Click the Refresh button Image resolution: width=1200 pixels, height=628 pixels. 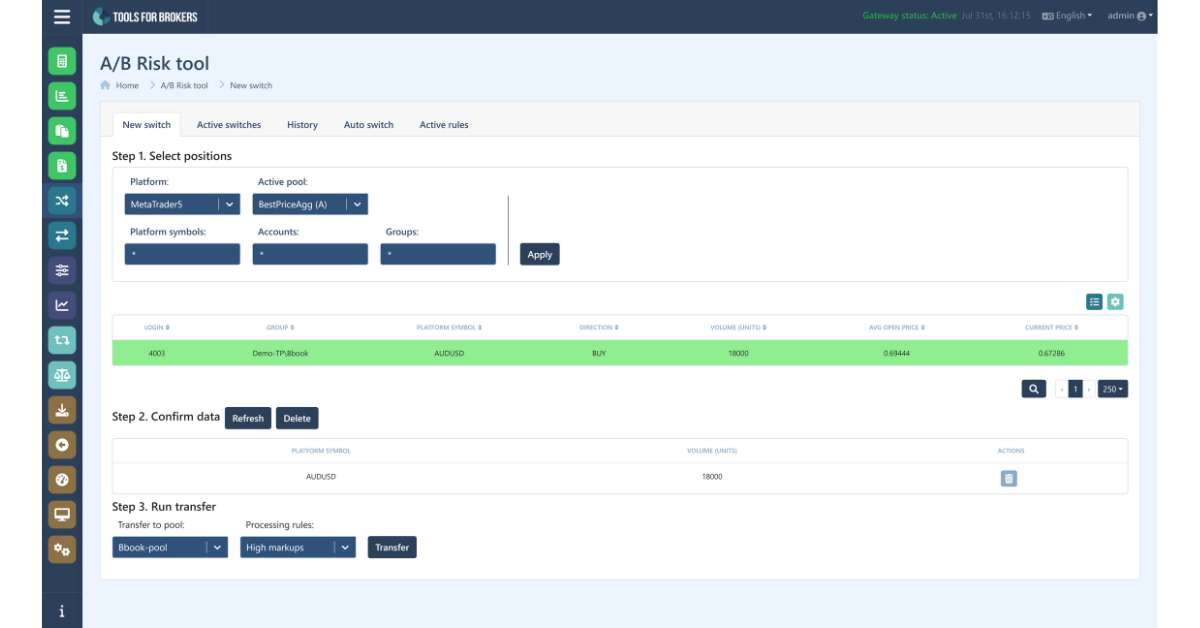[248, 418]
